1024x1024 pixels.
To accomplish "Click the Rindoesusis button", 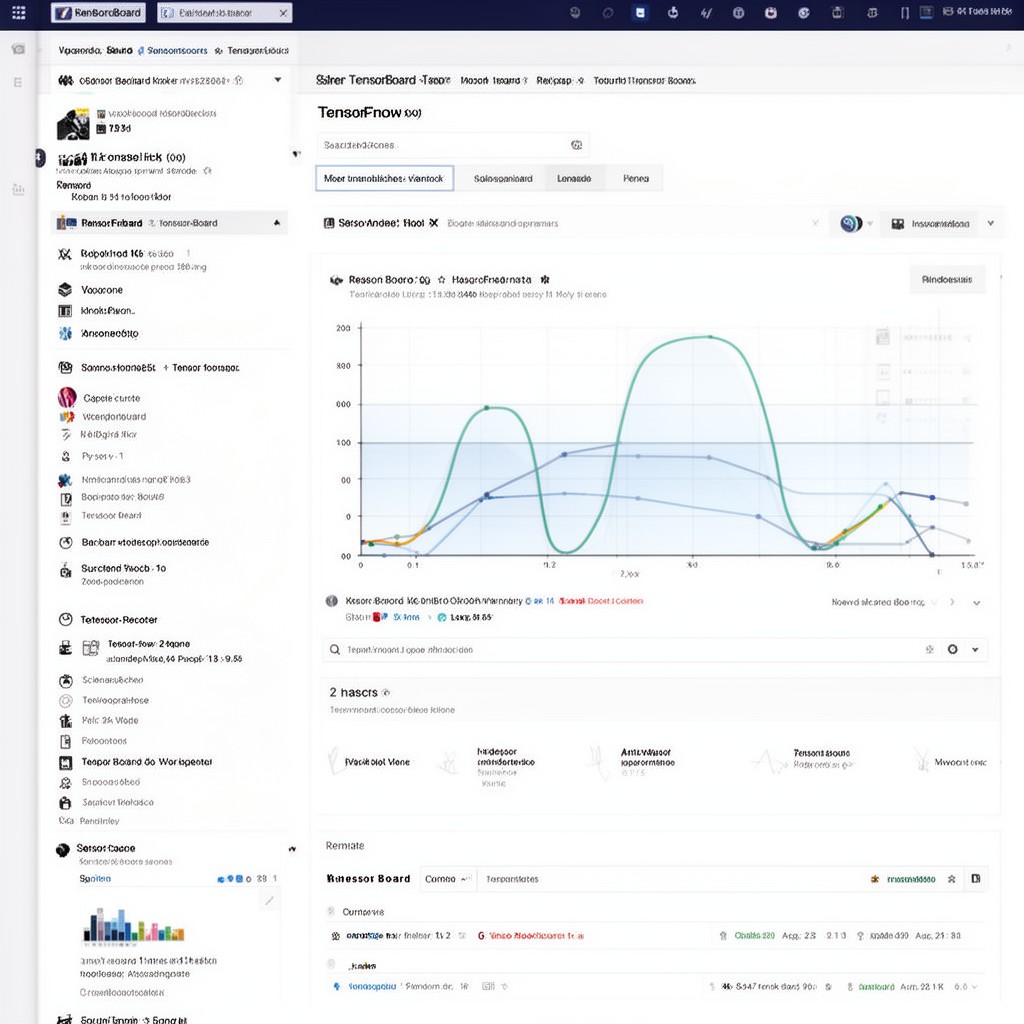I will (947, 280).
